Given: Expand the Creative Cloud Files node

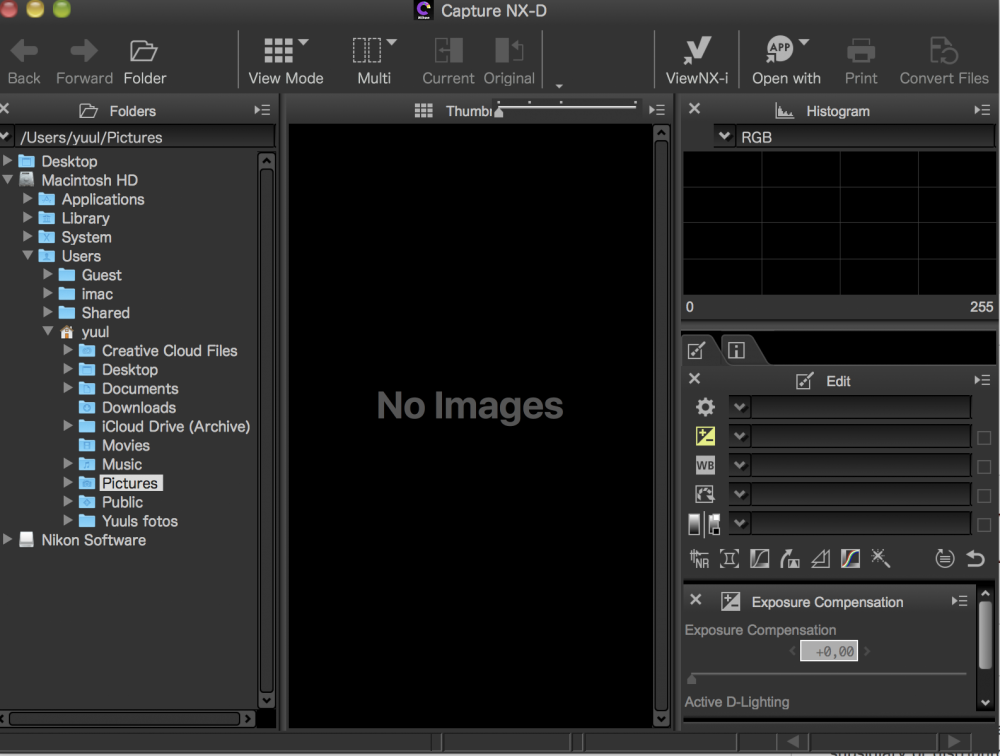Looking at the screenshot, I should (x=68, y=350).
